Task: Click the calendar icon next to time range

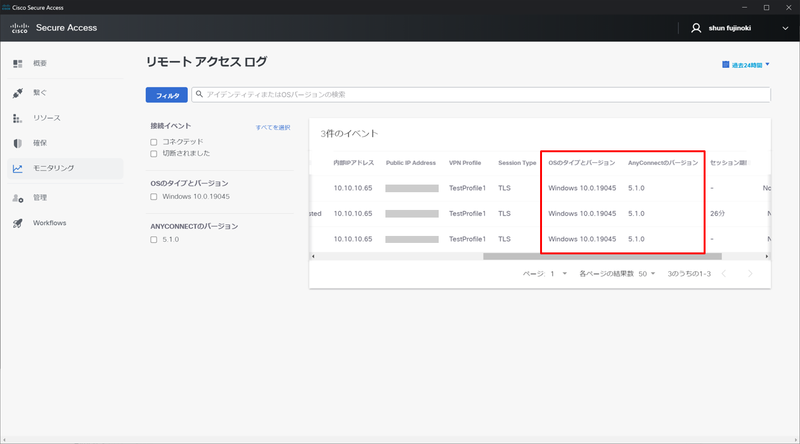Action: coord(726,65)
